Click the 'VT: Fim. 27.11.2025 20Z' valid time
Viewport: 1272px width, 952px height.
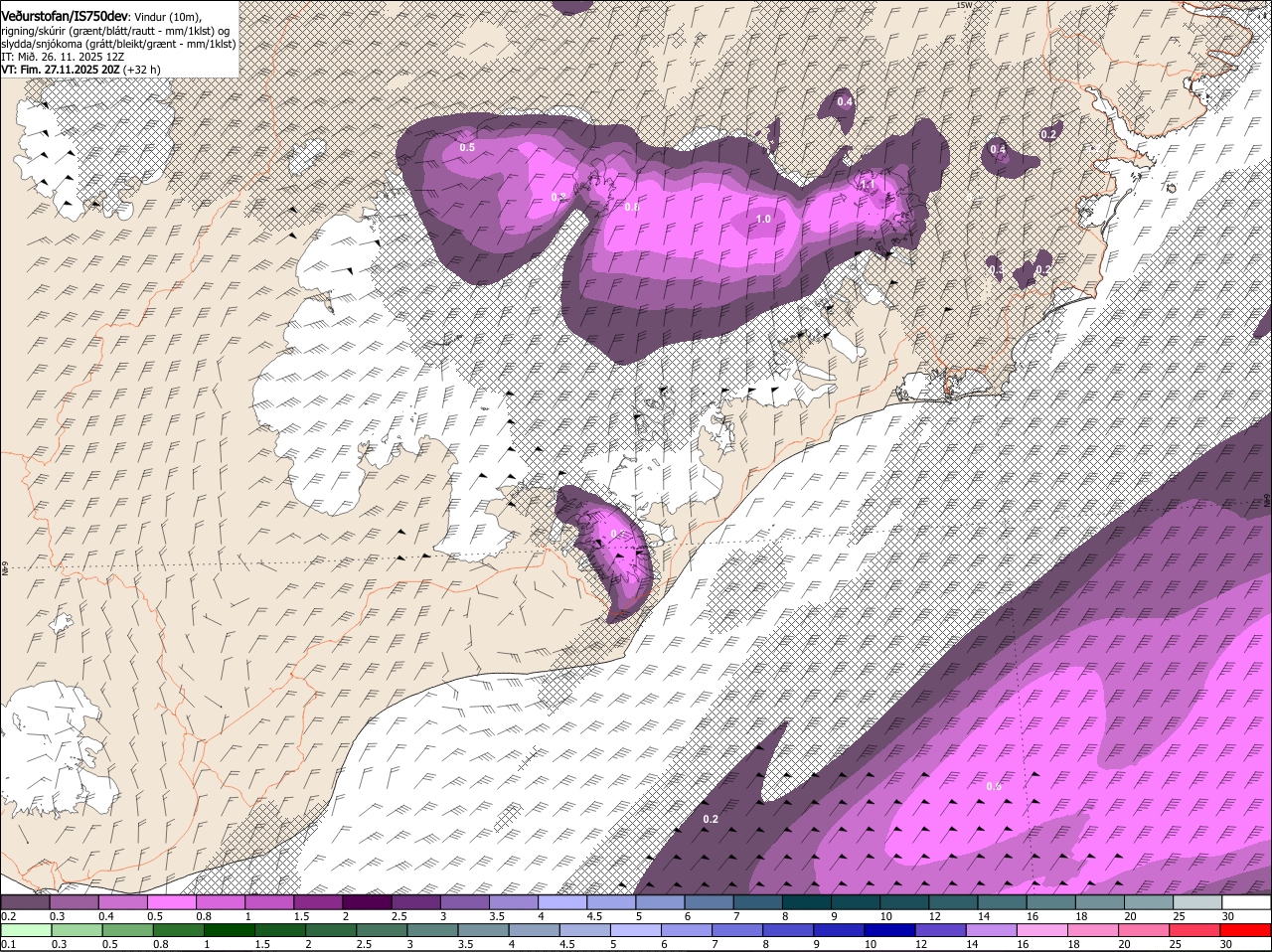coord(61,70)
